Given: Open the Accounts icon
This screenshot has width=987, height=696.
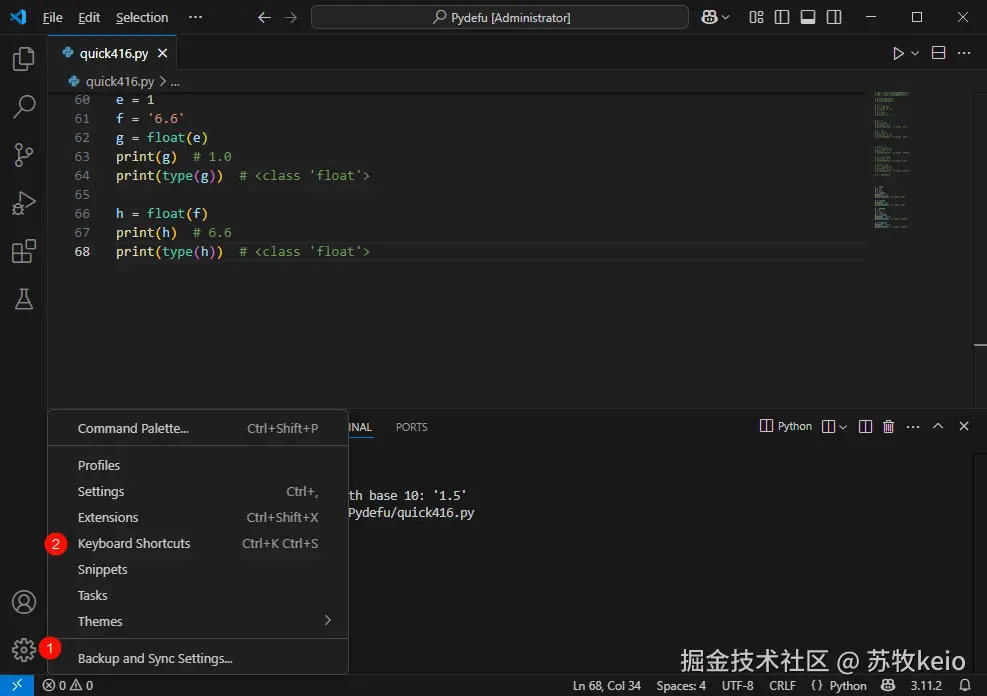Looking at the screenshot, I should (x=23, y=602).
